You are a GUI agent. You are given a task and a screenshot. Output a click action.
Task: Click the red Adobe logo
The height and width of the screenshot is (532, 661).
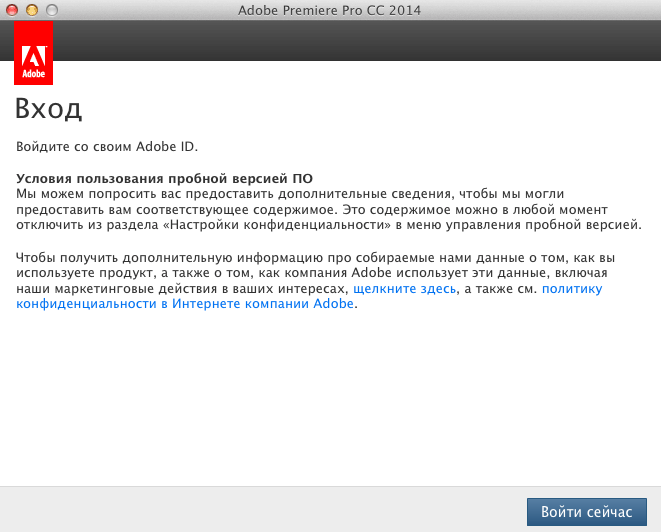(x=33, y=53)
